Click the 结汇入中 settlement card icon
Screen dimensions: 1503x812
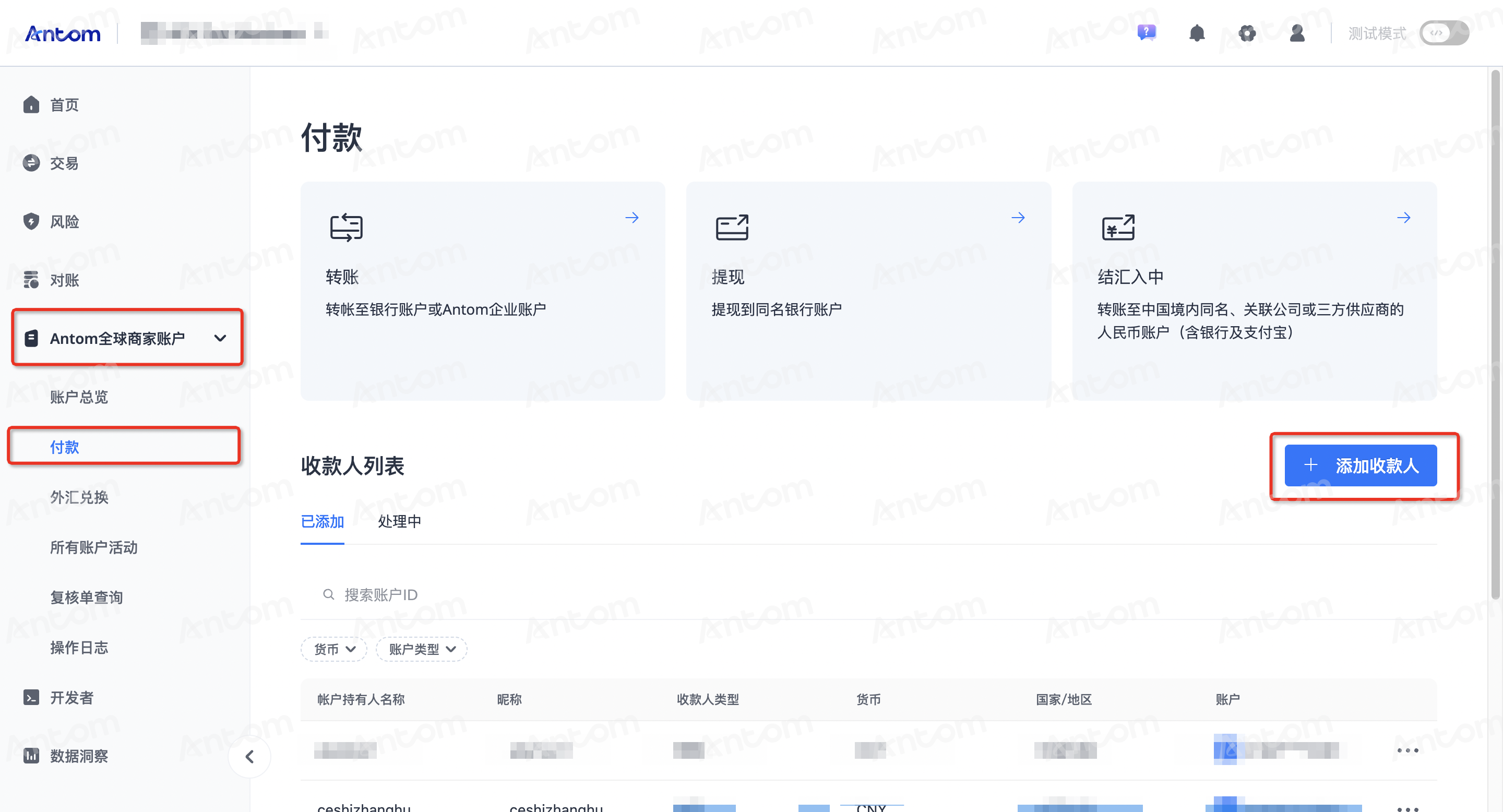1118,228
